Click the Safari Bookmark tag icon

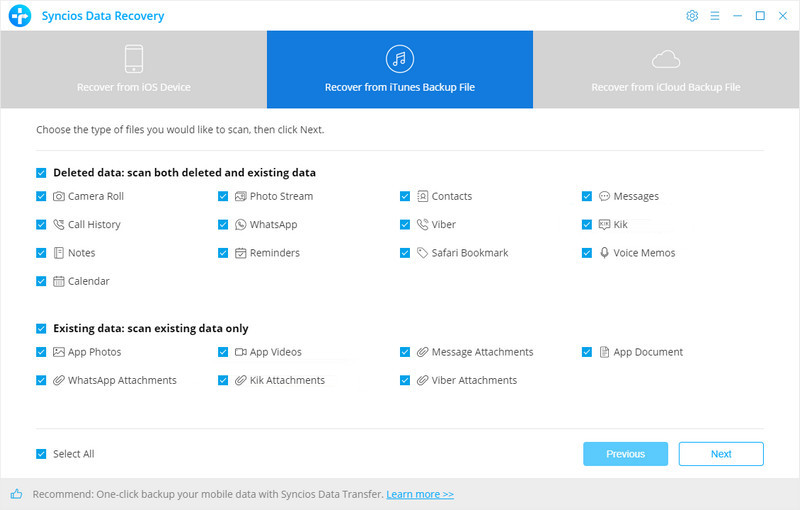coord(422,253)
